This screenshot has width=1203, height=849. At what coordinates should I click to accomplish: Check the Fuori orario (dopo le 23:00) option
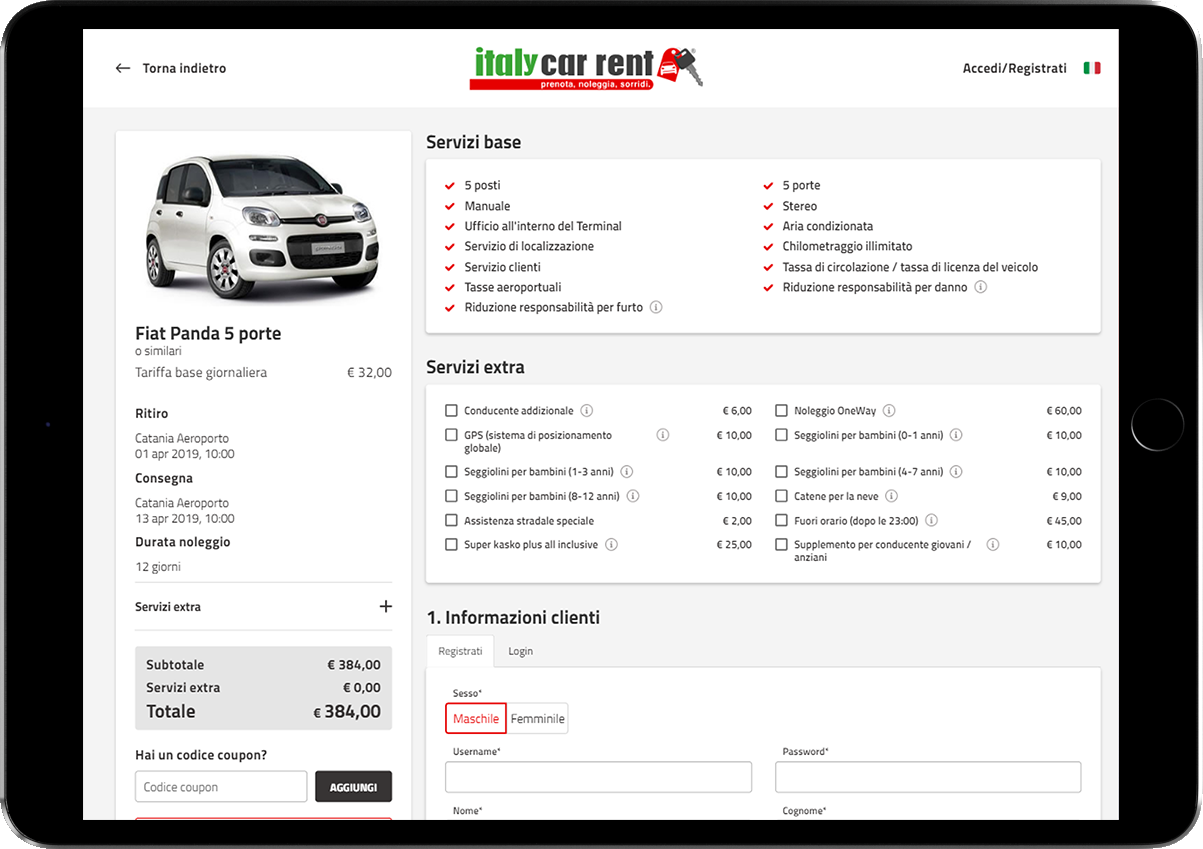(781, 521)
